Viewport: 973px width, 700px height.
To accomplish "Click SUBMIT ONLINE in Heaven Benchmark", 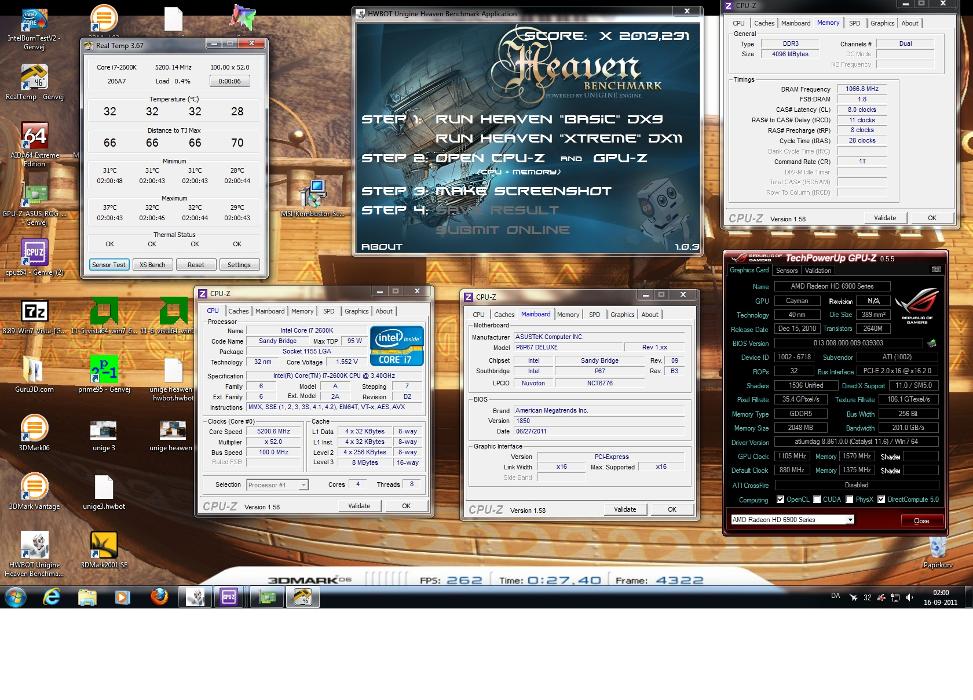I will 503,230.
